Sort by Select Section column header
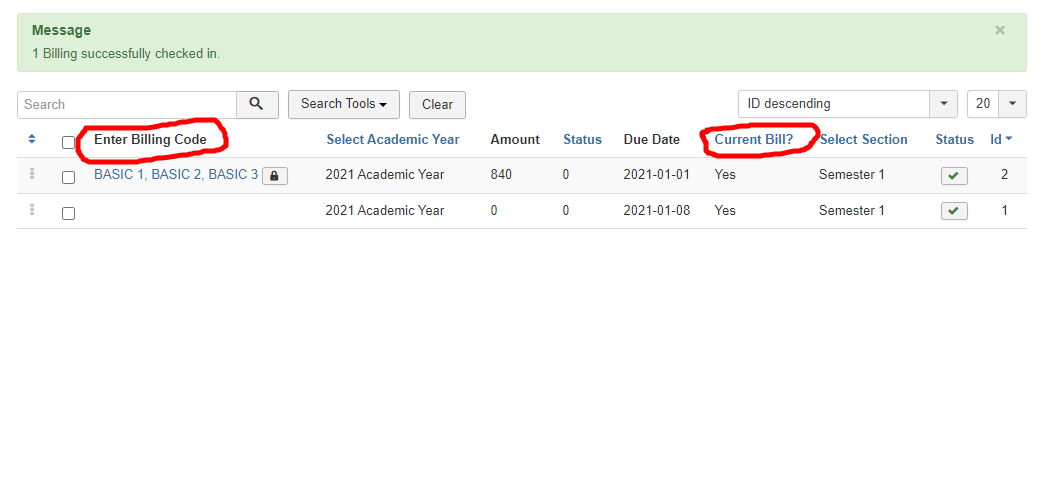The image size is (1042, 484). [x=863, y=140]
